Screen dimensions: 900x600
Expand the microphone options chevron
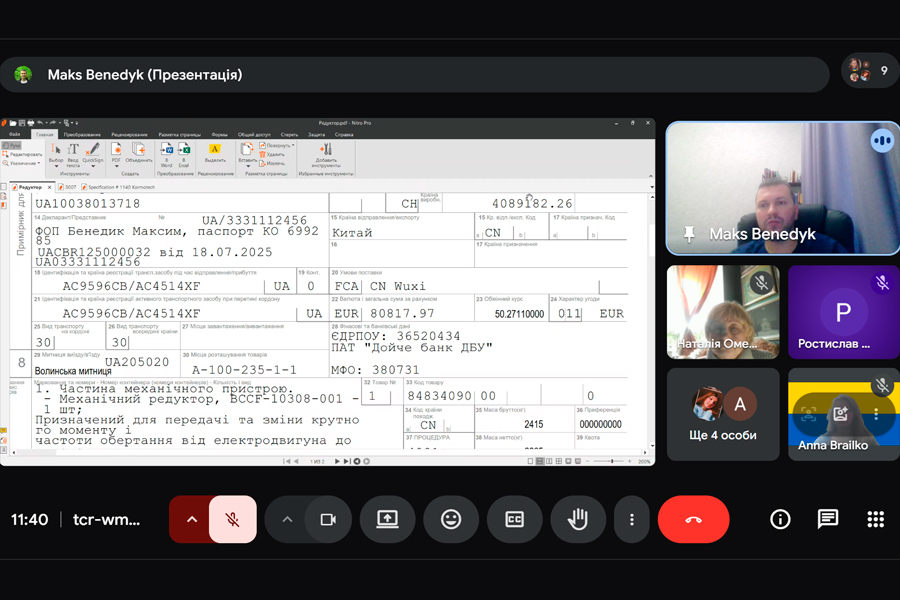pos(192,520)
